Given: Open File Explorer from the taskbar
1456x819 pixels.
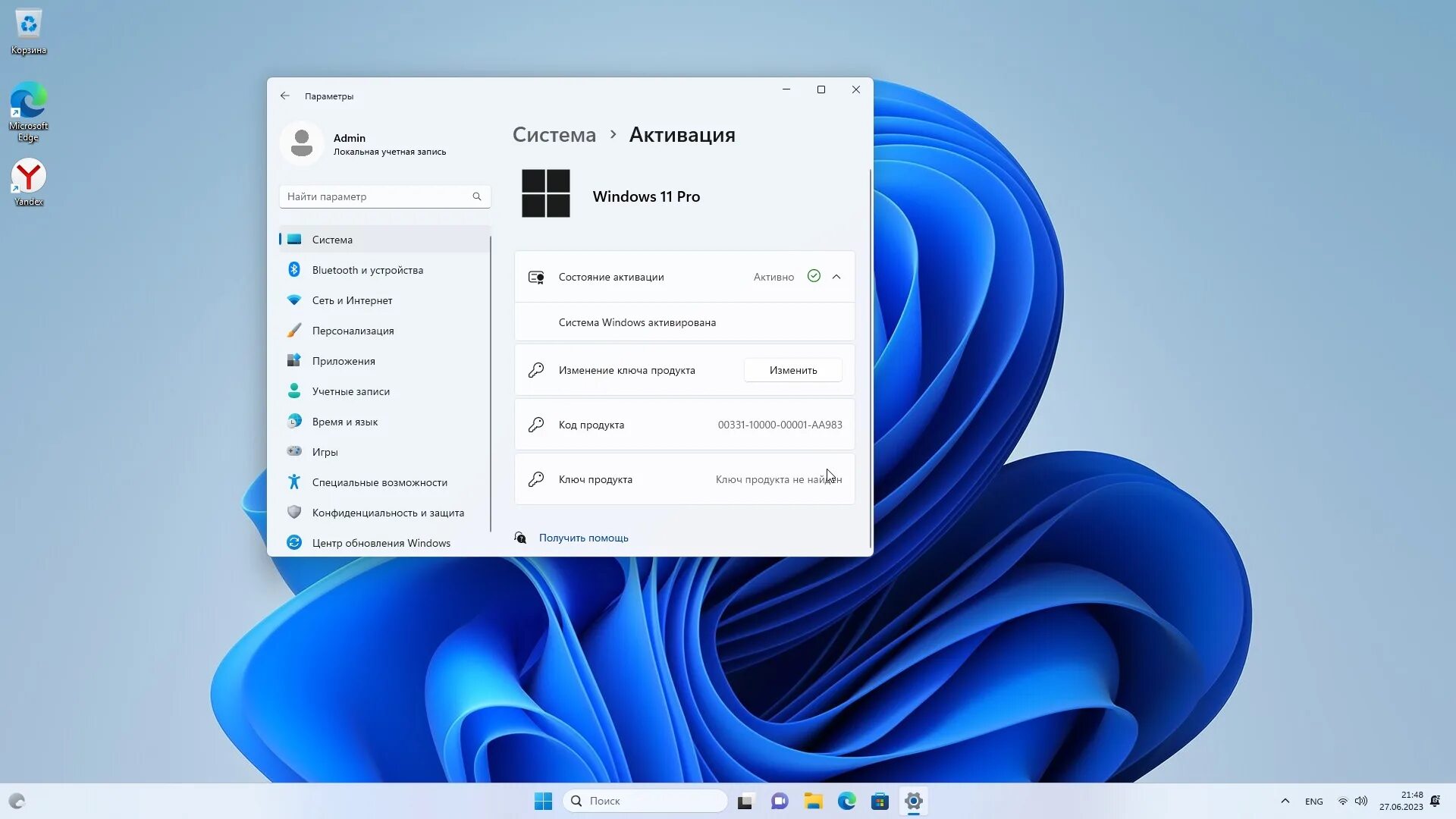Looking at the screenshot, I should [813, 801].
